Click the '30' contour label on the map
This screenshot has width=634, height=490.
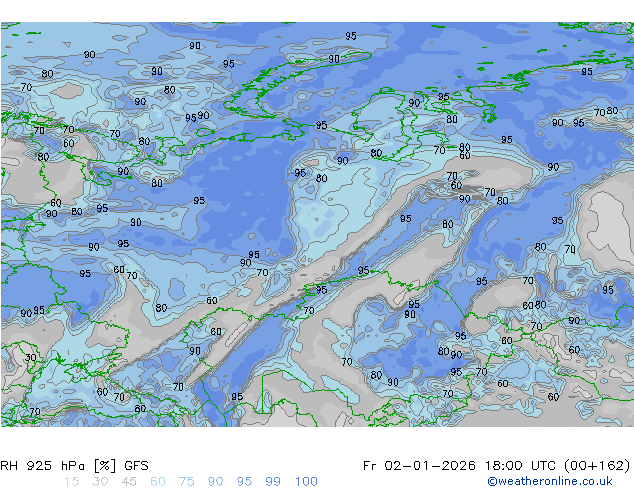(x=30, y=358)
